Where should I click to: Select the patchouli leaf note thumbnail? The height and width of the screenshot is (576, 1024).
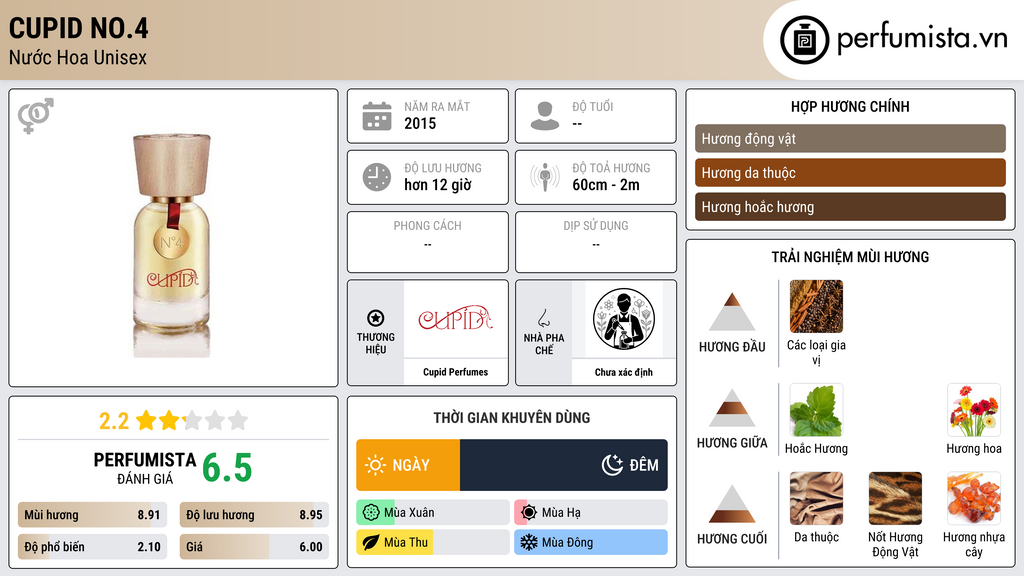click(816, 410)
